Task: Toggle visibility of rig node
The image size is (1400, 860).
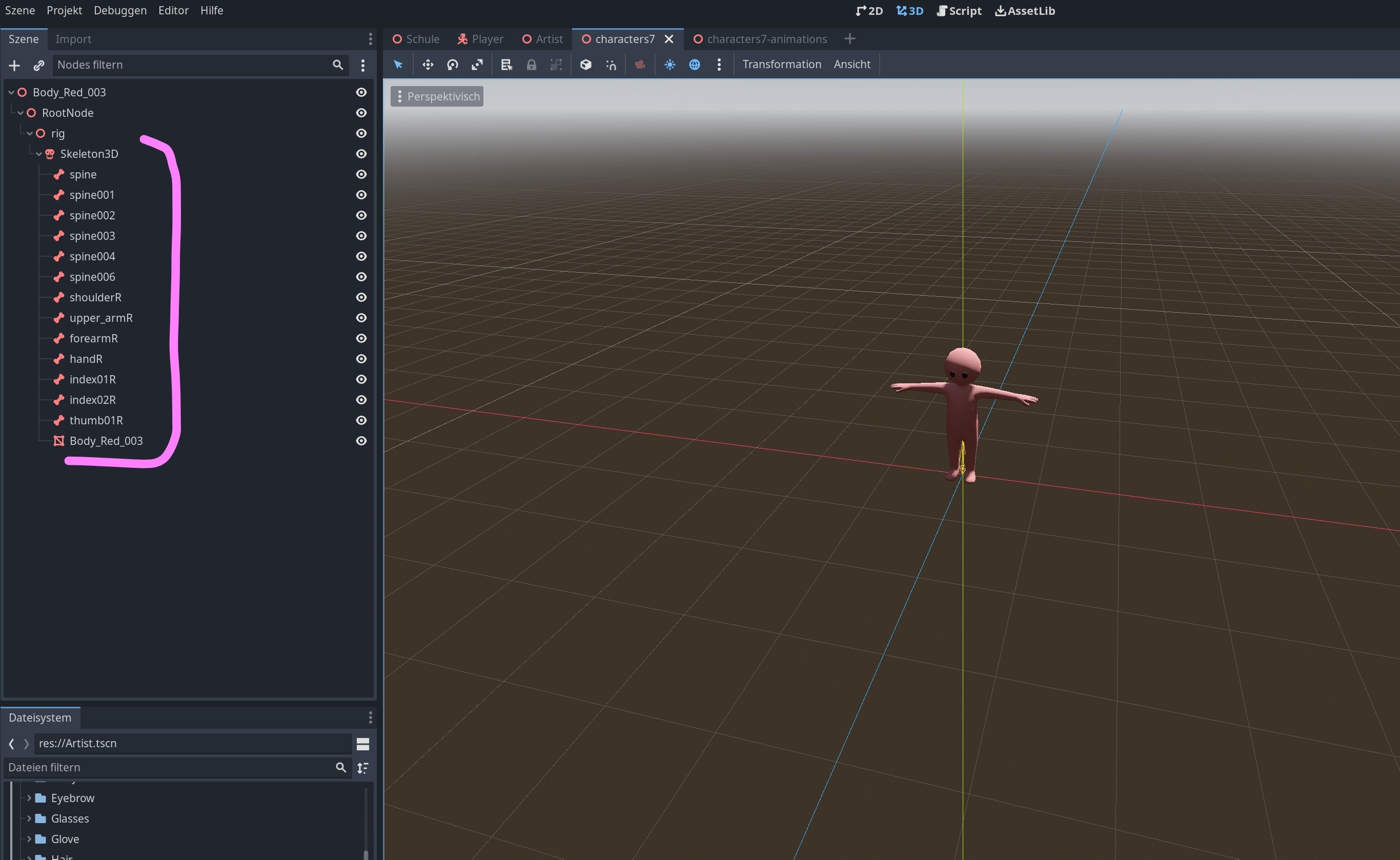Action: (361, 133)
